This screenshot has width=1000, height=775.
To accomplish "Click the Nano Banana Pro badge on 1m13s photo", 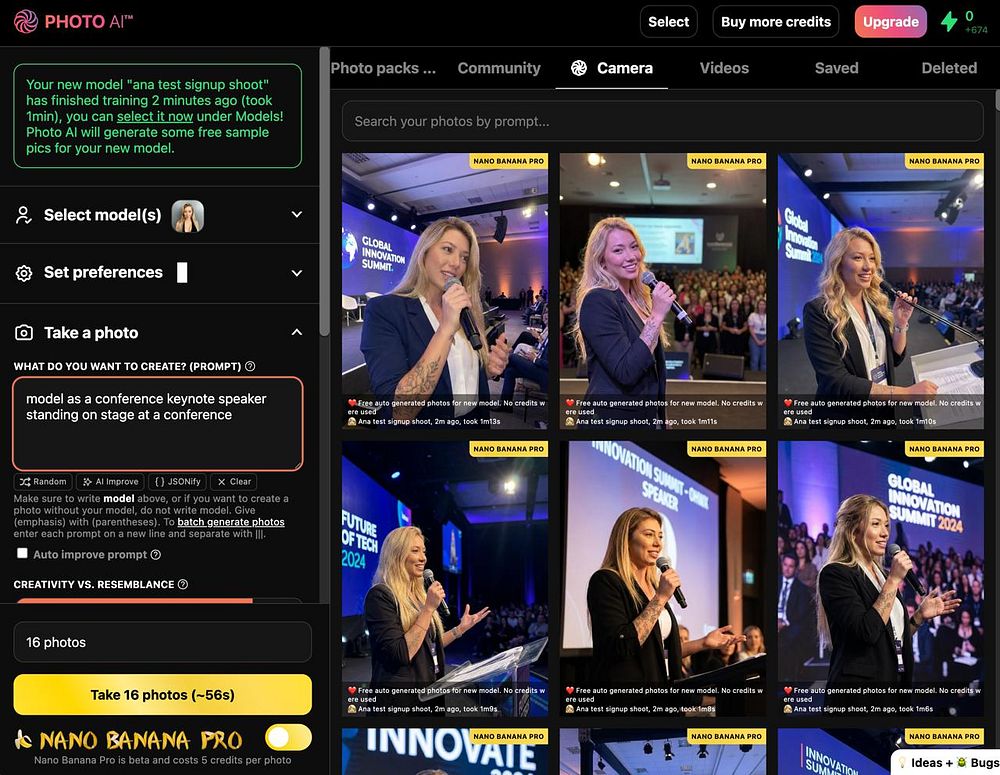I will coord(508,161).
